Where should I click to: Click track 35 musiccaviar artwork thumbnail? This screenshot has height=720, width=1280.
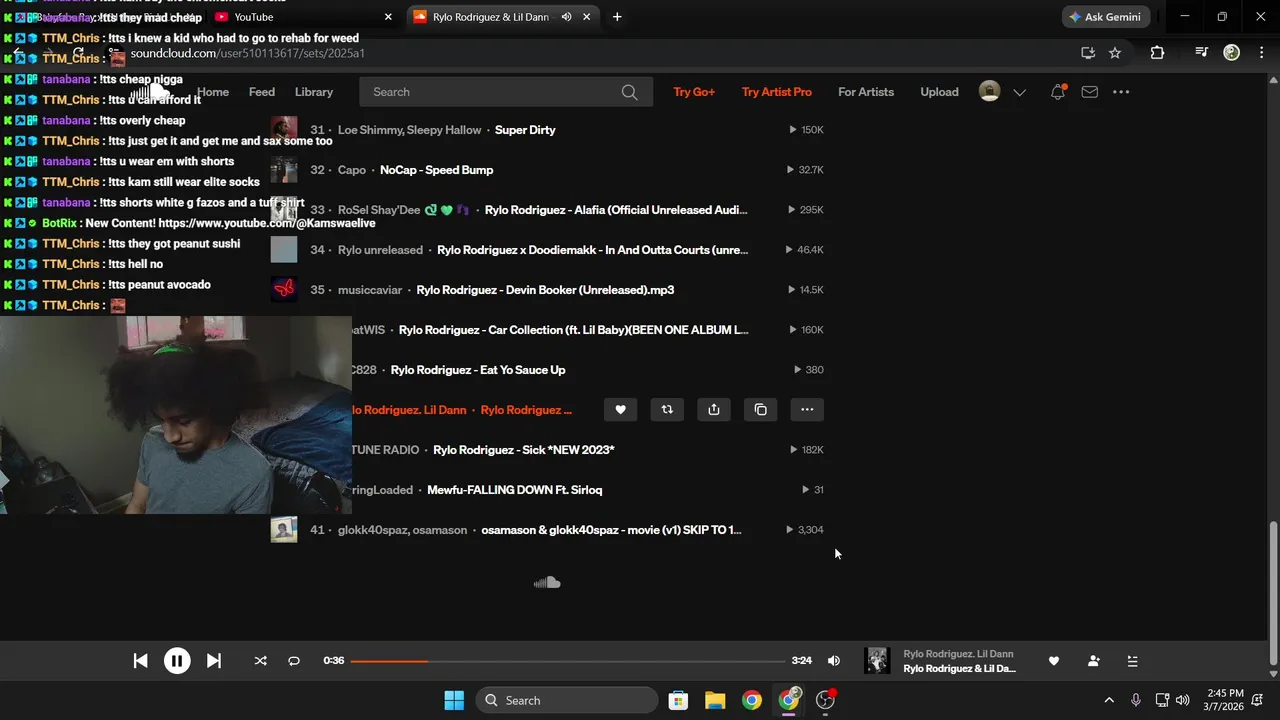[x=284, y=290]
